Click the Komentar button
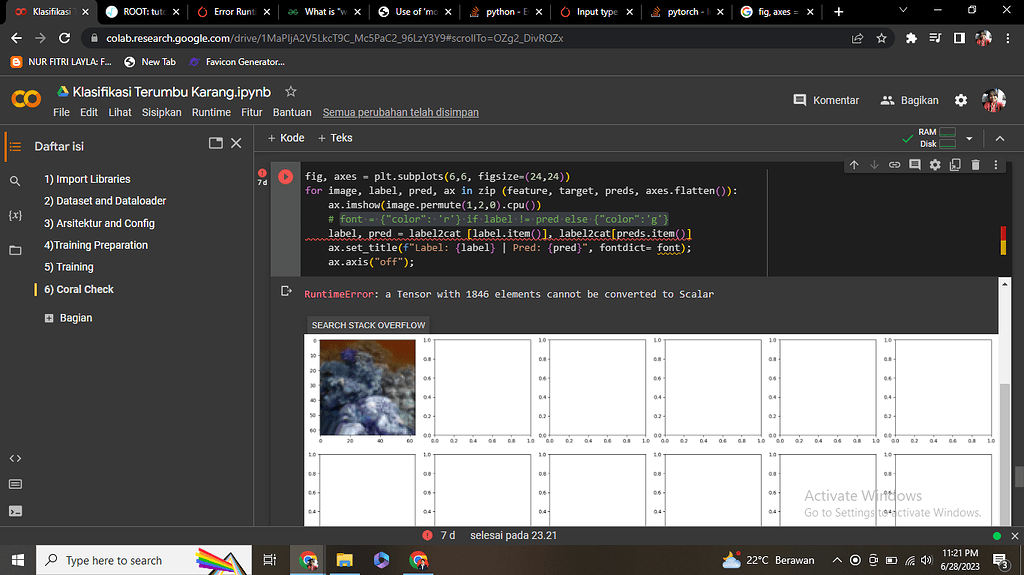Viewport: 1024px width, 575px height. coord(826,100)
